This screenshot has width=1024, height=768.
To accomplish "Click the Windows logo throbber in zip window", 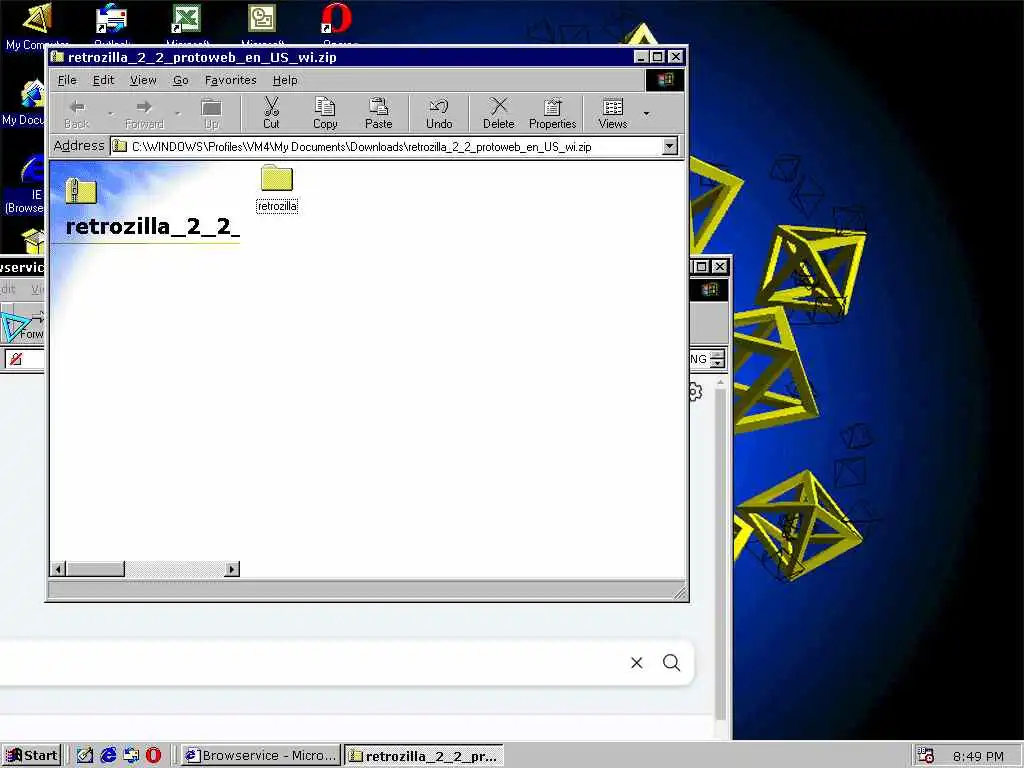I will [665, 80].
